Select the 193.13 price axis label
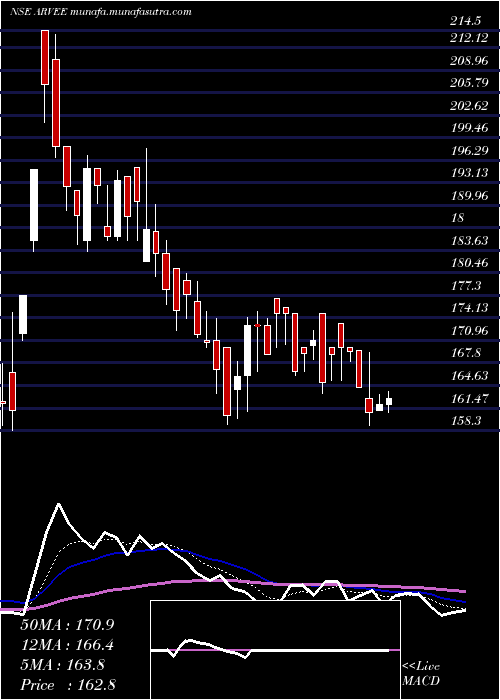Screen dimensions: 500x700 (x=469, y=173)
